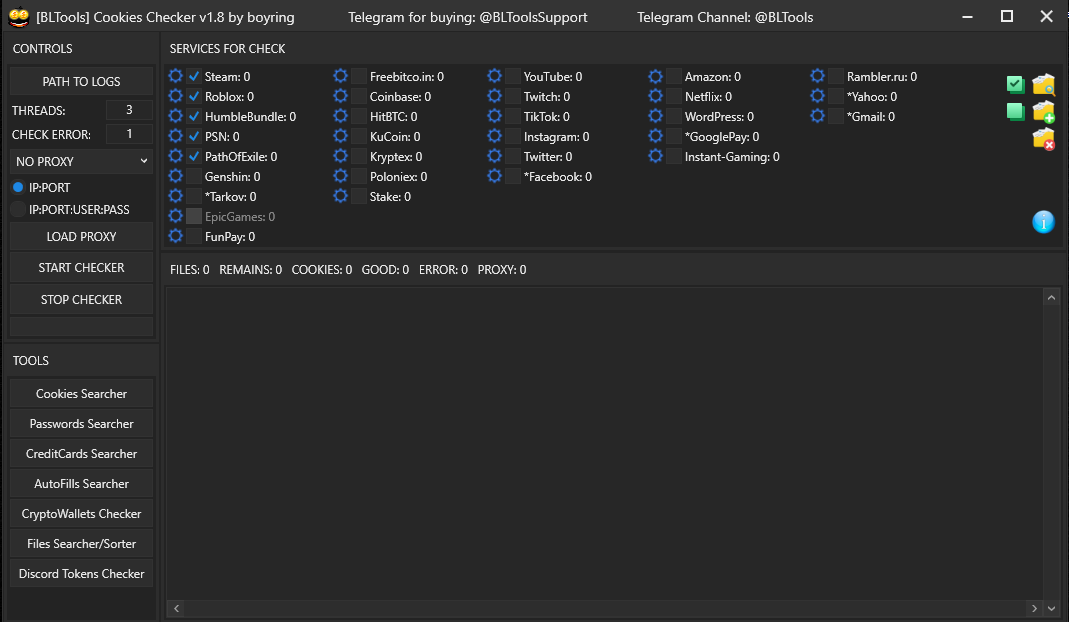The width and height of the screenshot is (1069, 622).
Task: Enable the WordPress checkbox
Action: point(674,117)
